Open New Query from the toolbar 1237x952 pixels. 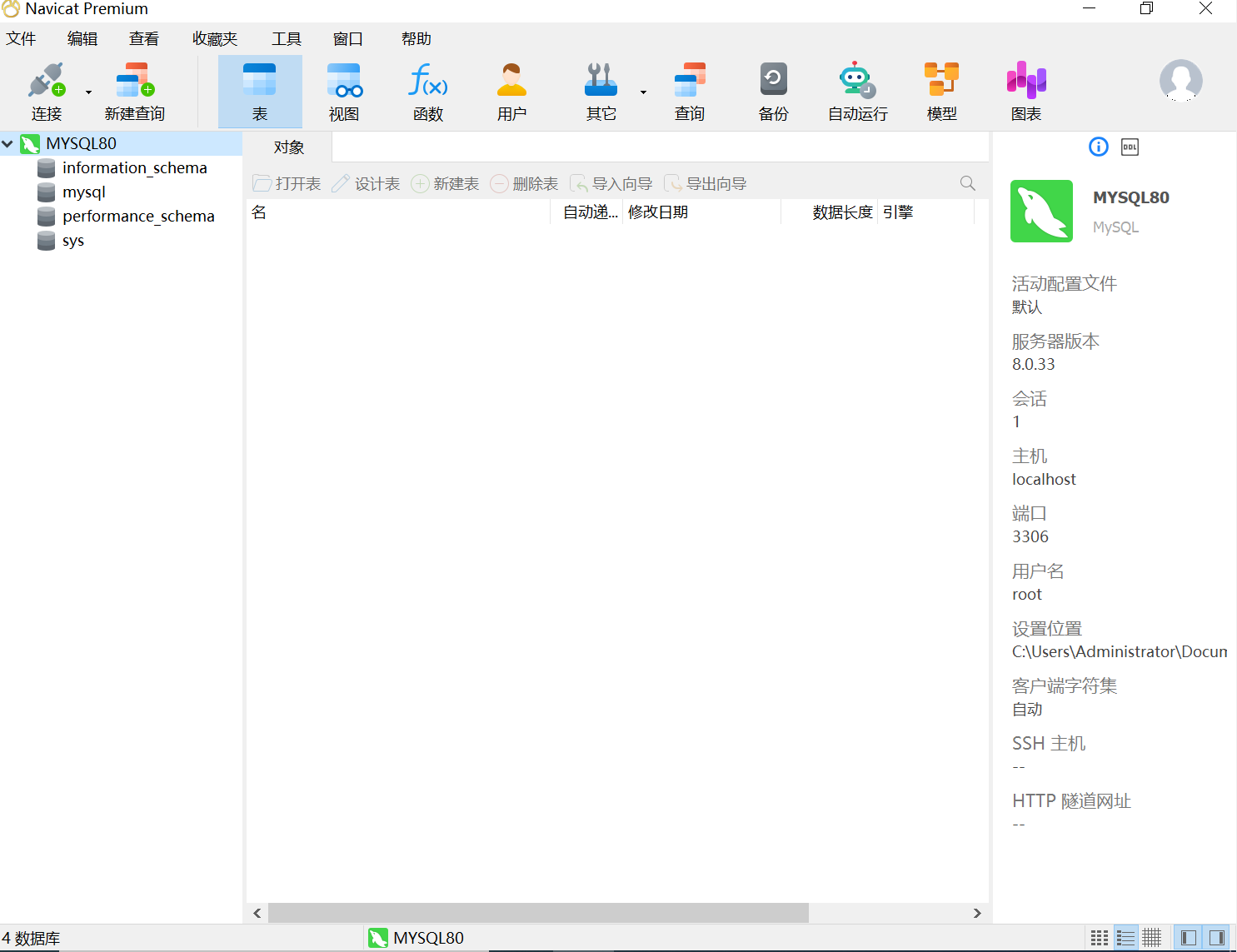[x=135, y=82]
